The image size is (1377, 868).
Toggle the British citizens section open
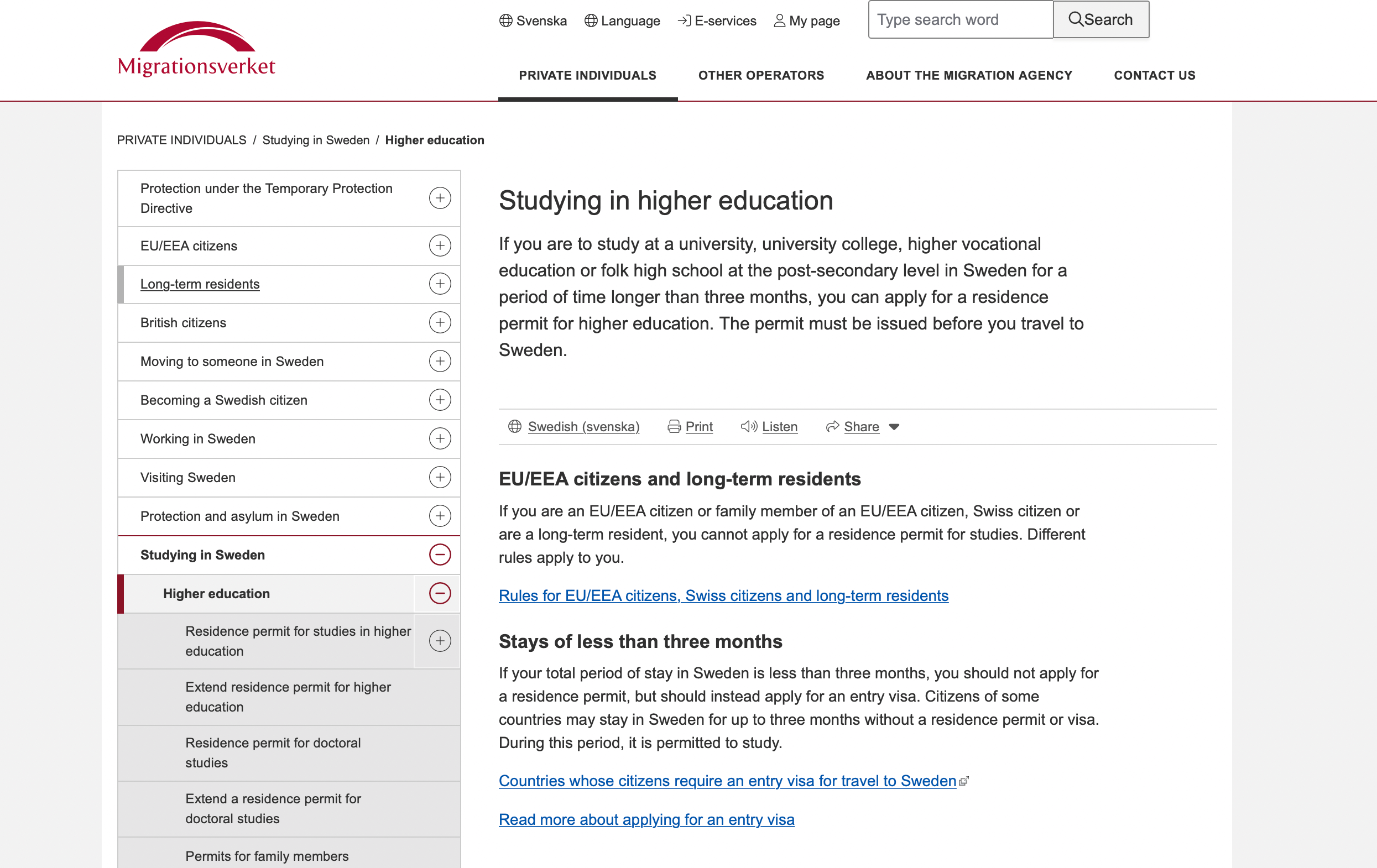tap(440, 322)
